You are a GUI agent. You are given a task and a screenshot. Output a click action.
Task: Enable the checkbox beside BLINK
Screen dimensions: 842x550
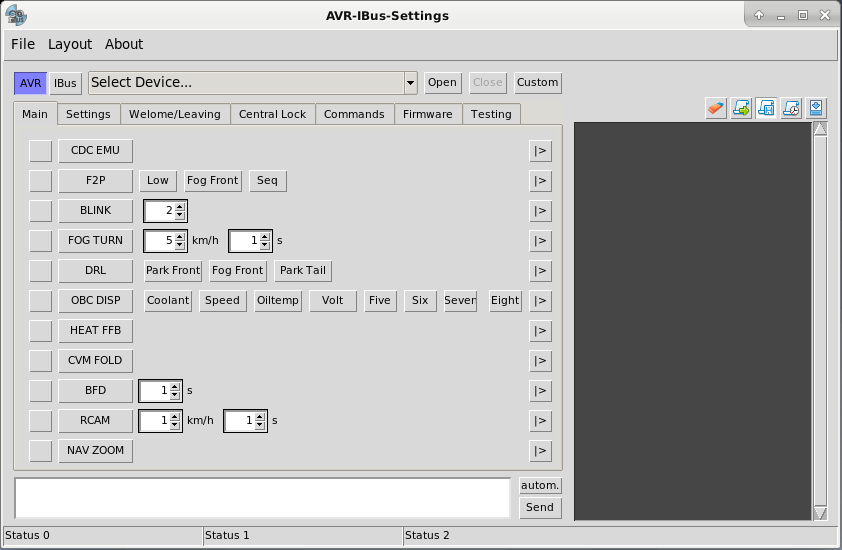coord(40,211)
